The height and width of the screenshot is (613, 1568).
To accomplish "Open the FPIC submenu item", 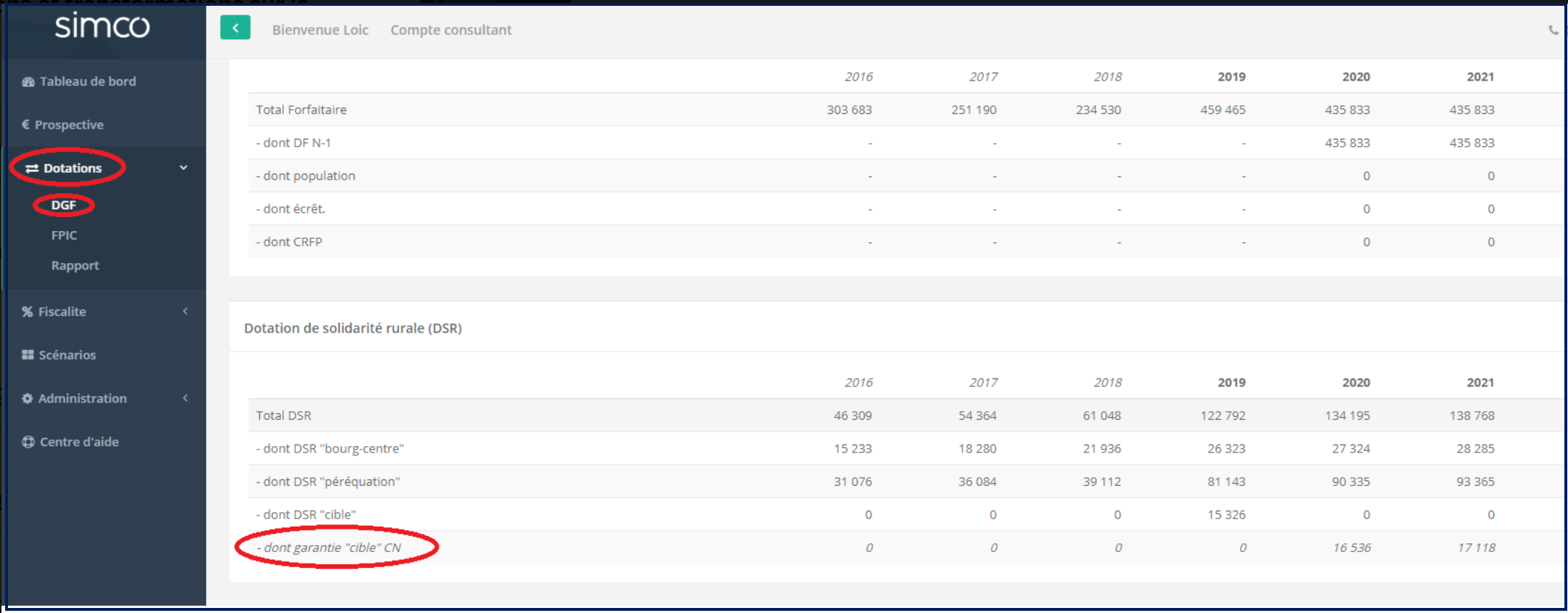I will point(64,235).
